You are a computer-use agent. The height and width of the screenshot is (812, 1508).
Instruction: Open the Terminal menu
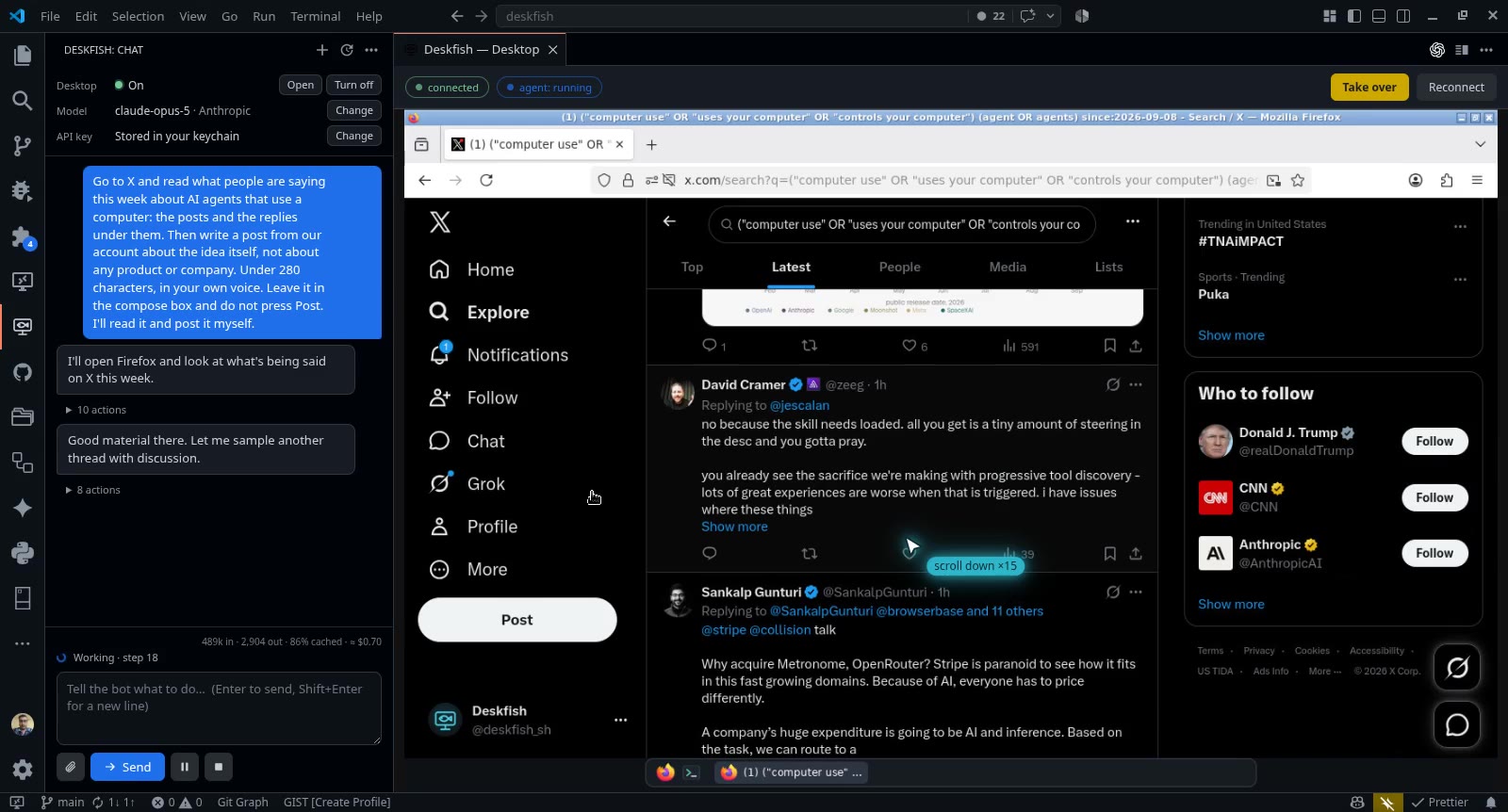316,16
